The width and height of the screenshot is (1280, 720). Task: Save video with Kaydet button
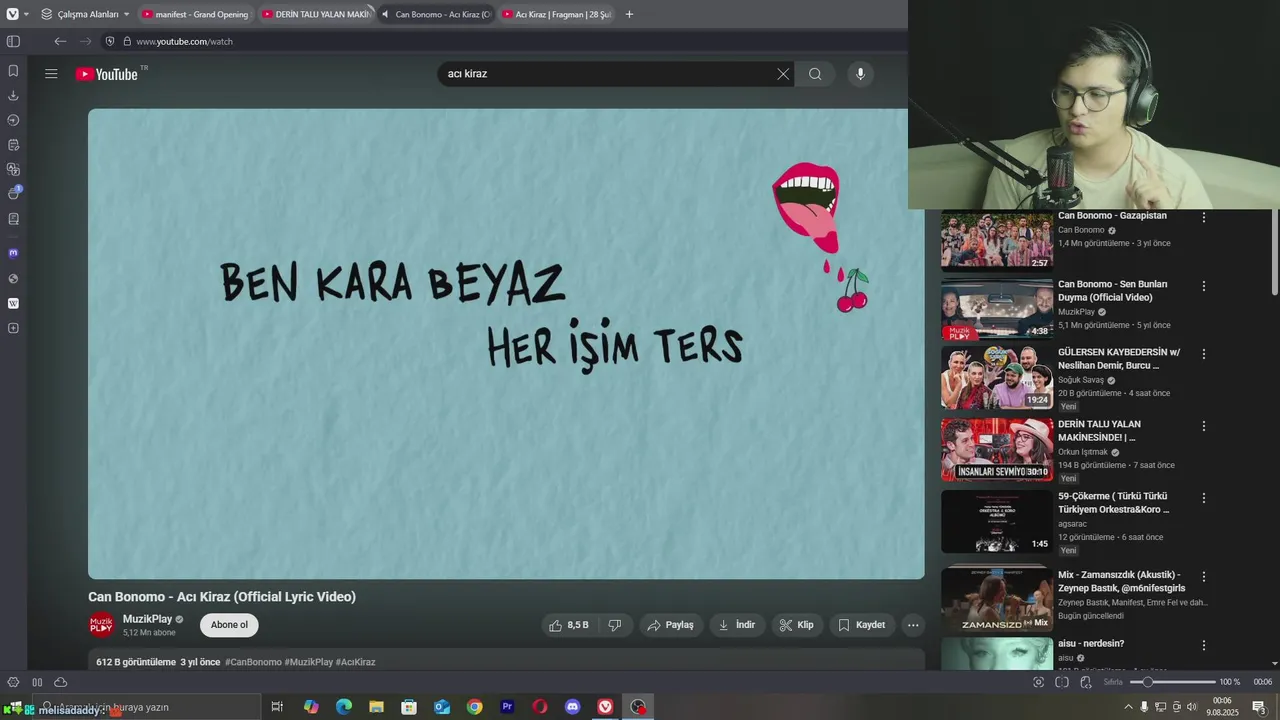pos(861,625)
